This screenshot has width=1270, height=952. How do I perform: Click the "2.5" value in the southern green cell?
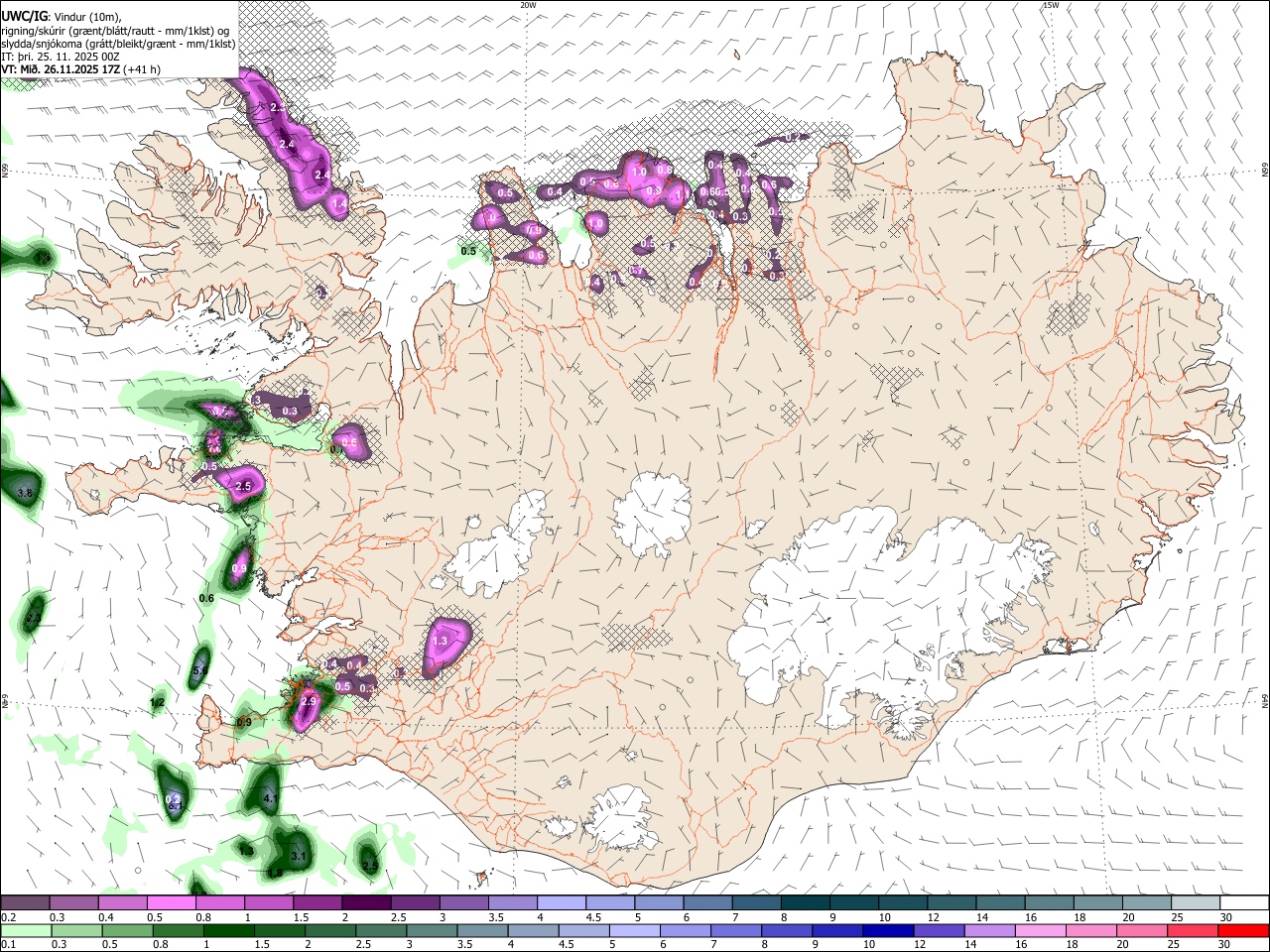point(370,866)
